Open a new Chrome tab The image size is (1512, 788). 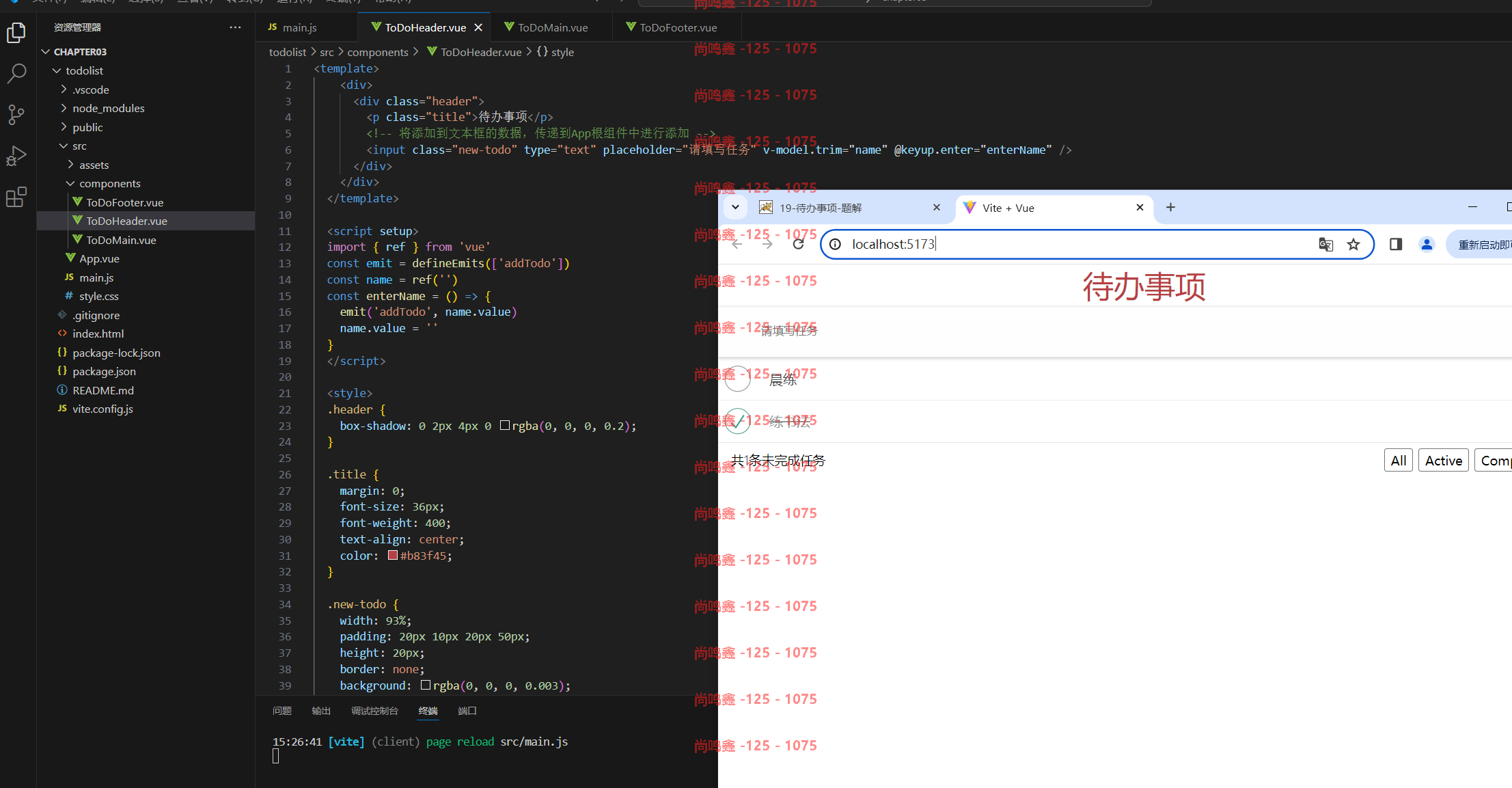pyautogui.click(x=1170, y=207)
